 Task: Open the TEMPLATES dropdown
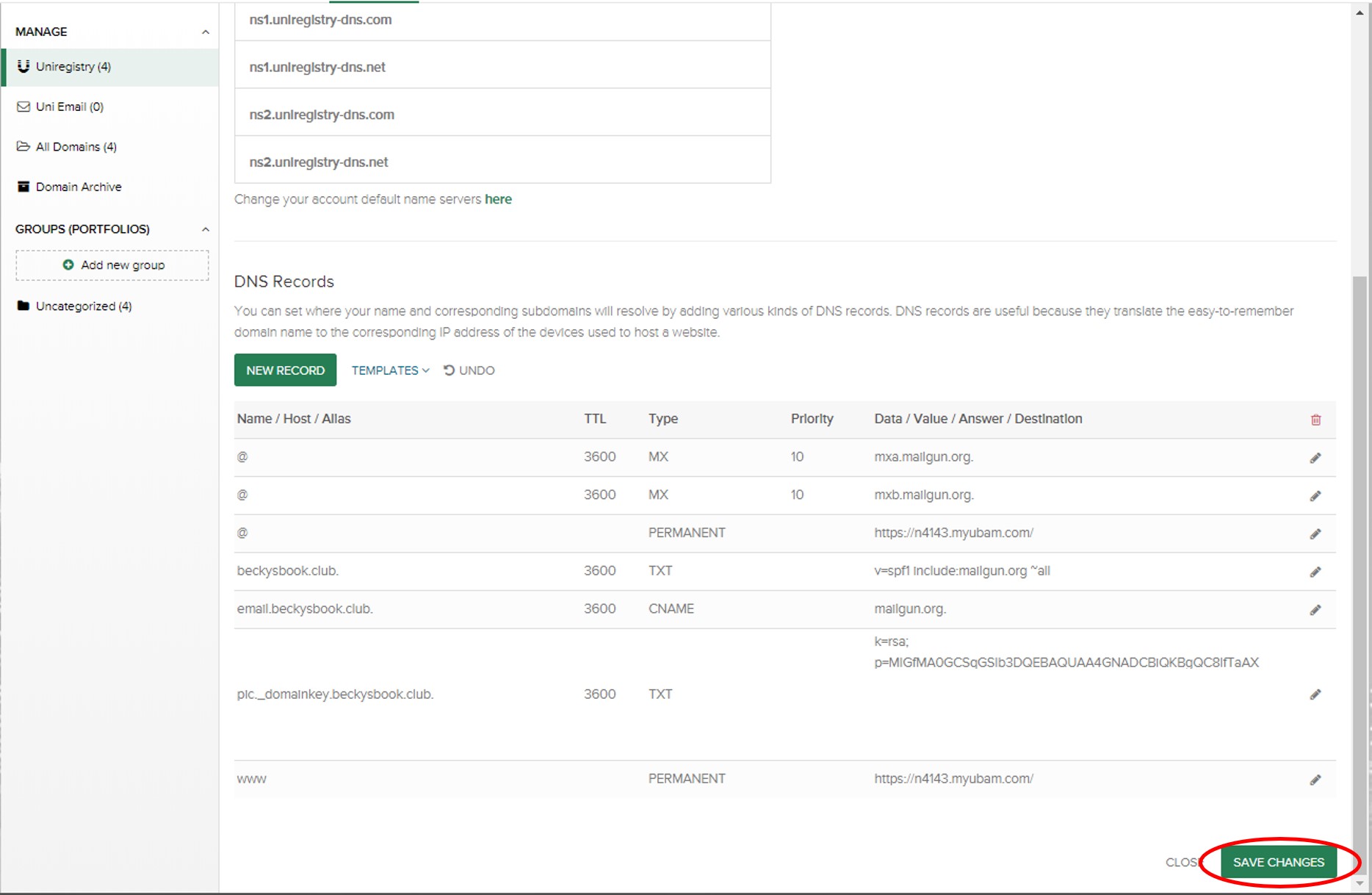click(x=390, y=370)
